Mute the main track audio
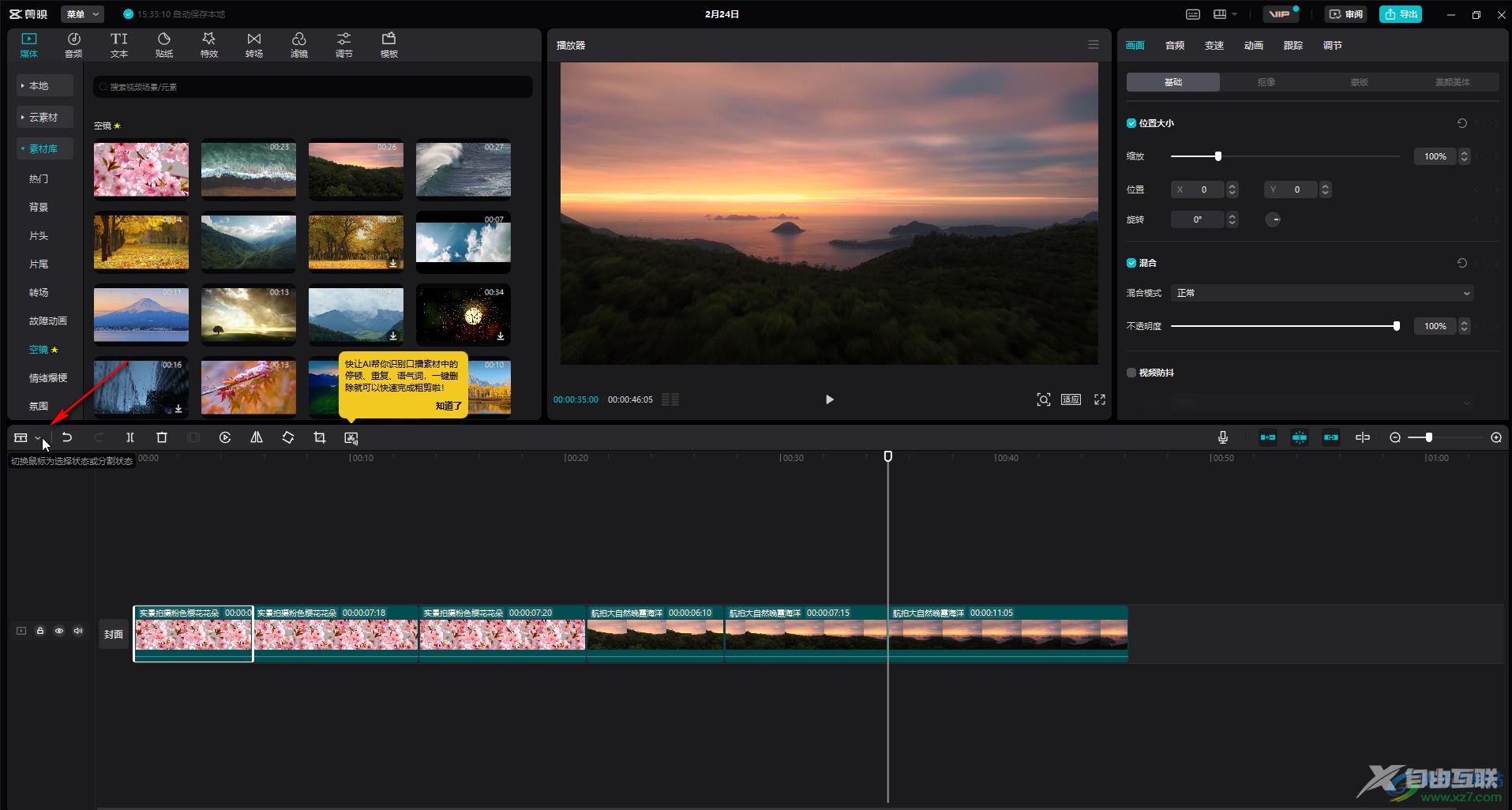Viewport: 1512px width, 810px height. tap(78, 631)
